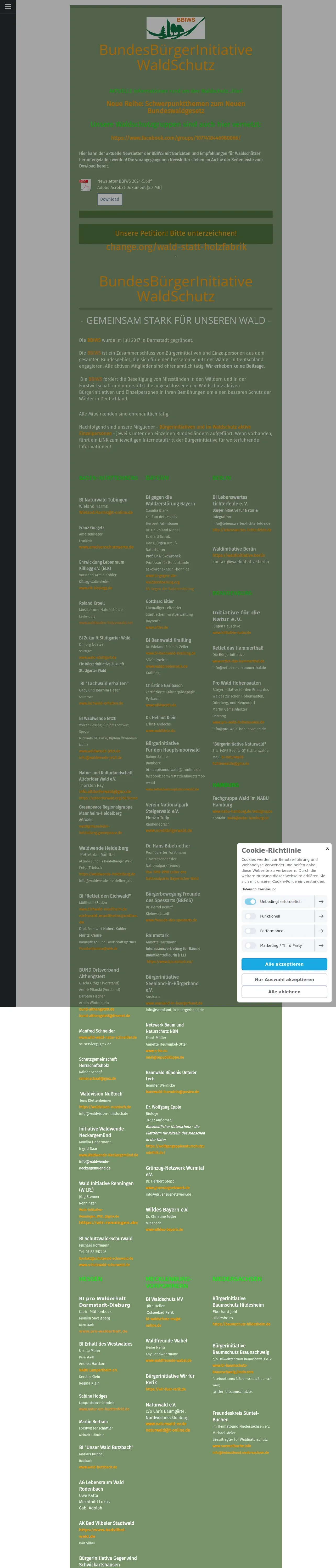Viewport: 336px width, 1568px height.
Task: Expand details arrow for Marketing / Third Party
Action: point(321,945)
